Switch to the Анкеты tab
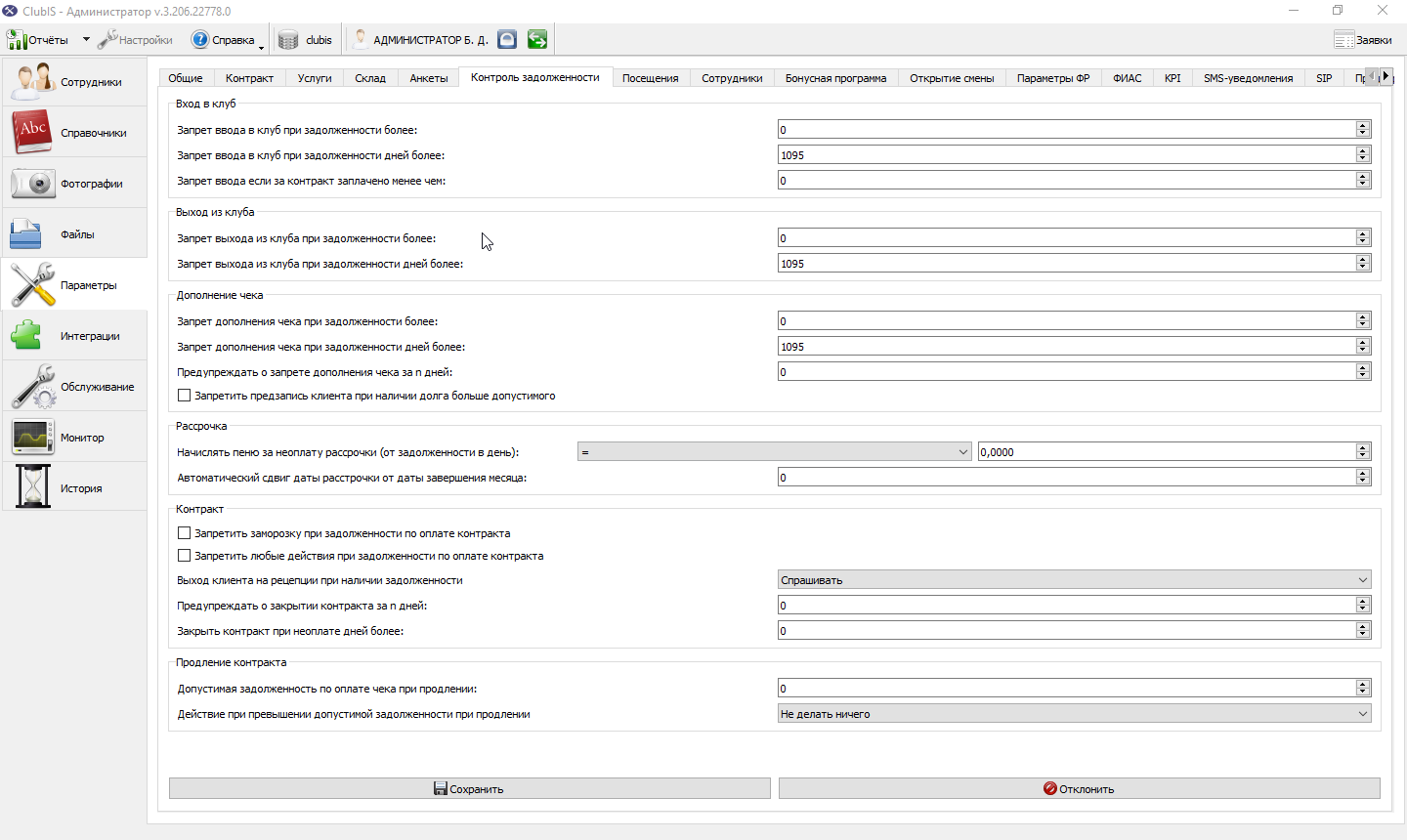Screen dimensions: 1407x840 (x=429, y=78)
